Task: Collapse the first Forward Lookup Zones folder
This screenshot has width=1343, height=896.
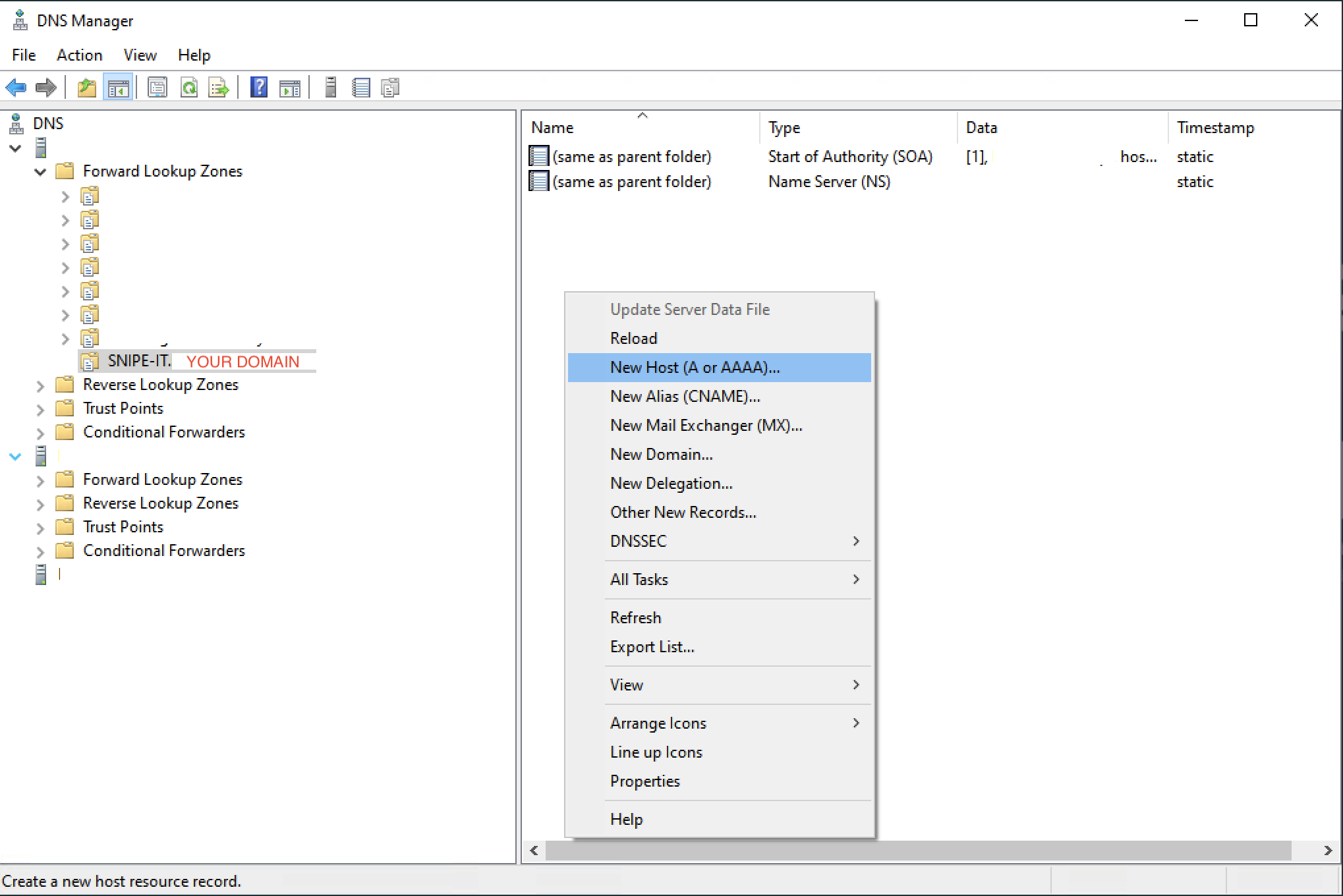Action: tap(40, 172)
